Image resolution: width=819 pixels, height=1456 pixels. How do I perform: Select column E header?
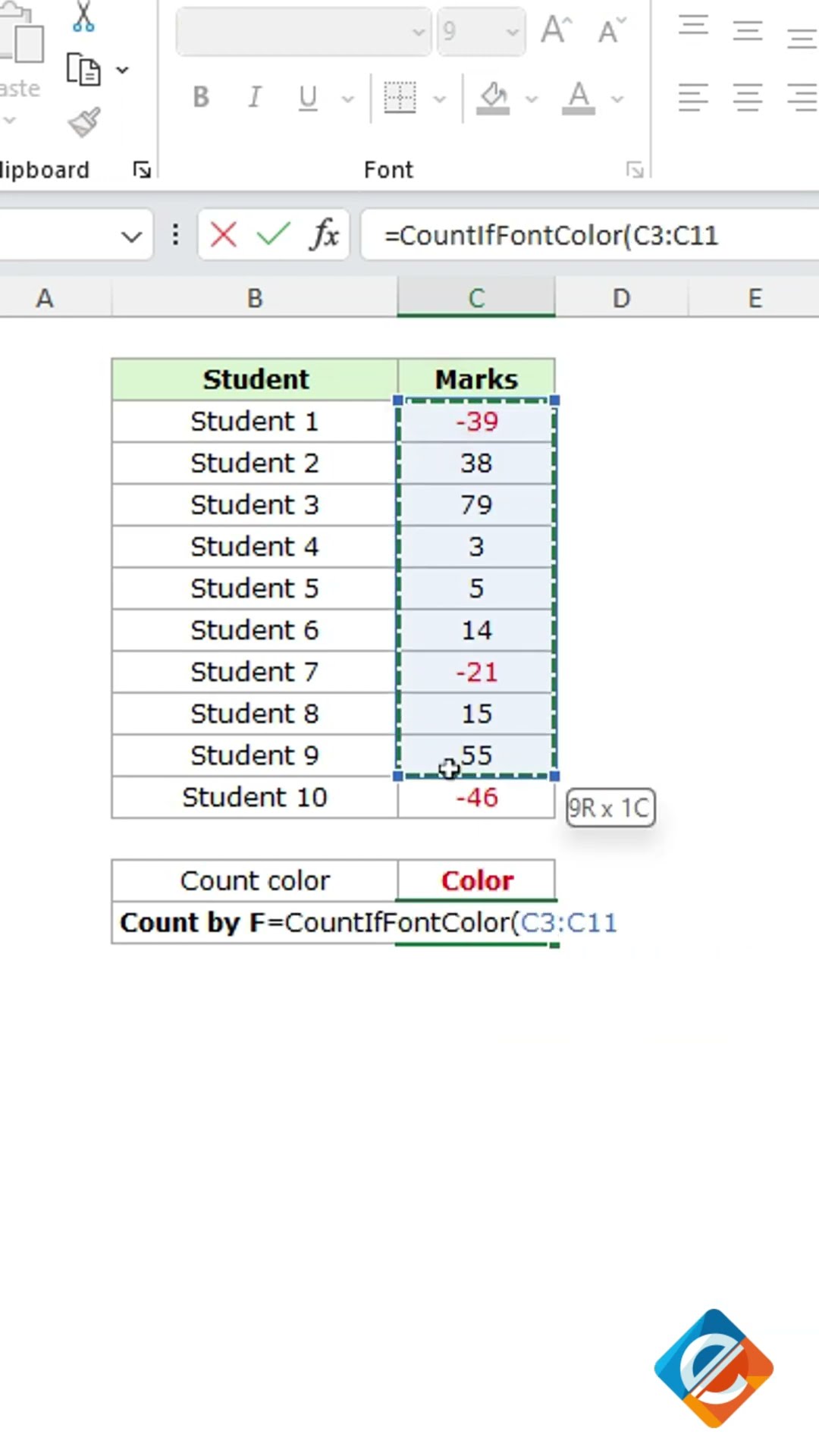(754, 298)
